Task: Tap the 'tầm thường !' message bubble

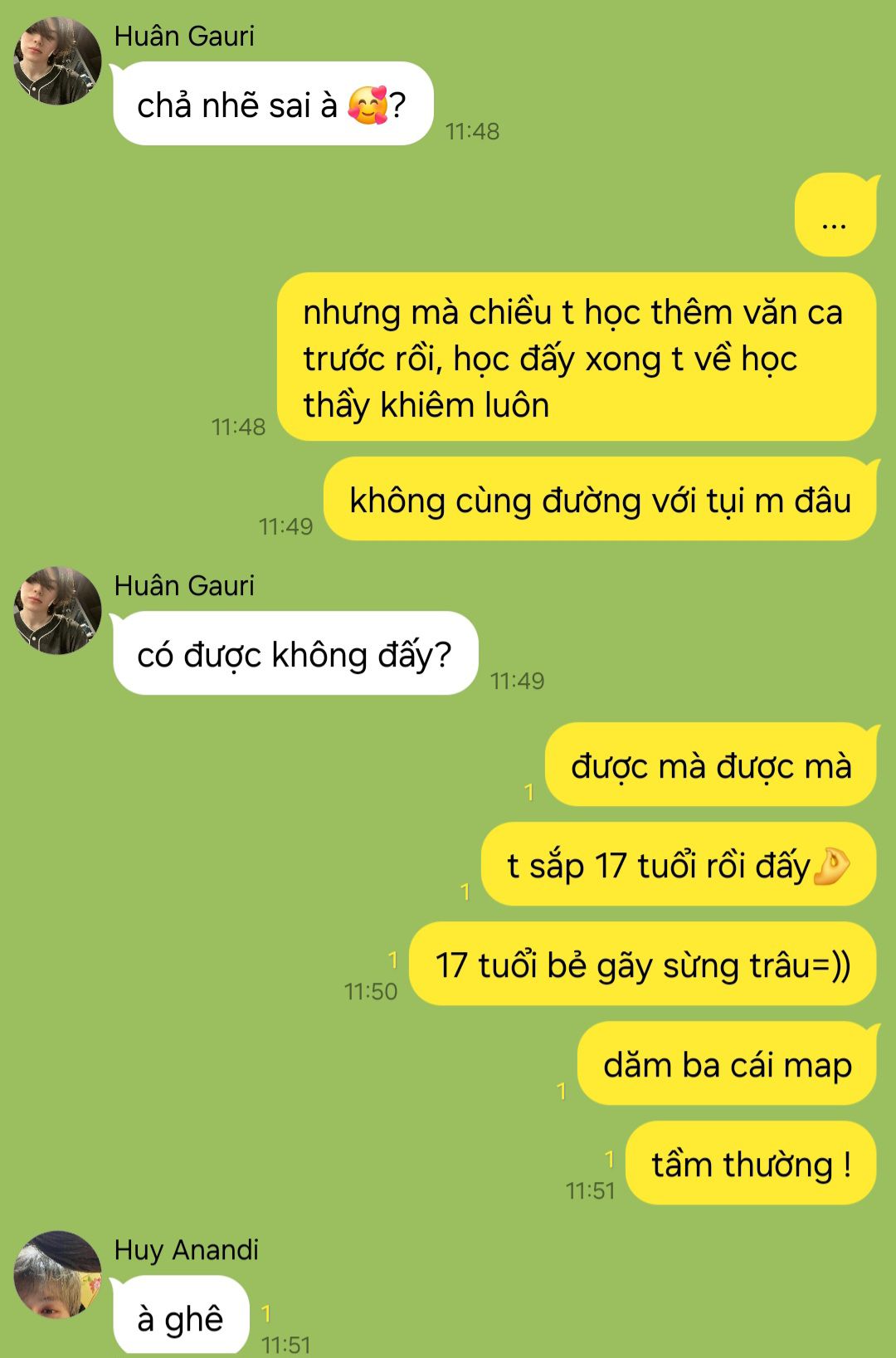Action: coord(751,1163)
